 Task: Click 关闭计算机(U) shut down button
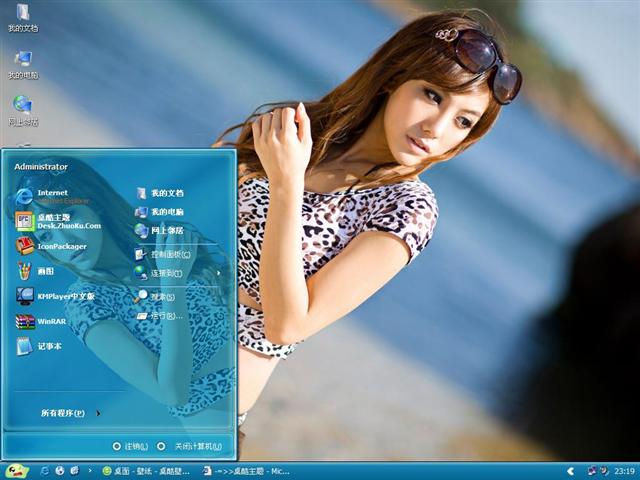(x=190, y=447)
